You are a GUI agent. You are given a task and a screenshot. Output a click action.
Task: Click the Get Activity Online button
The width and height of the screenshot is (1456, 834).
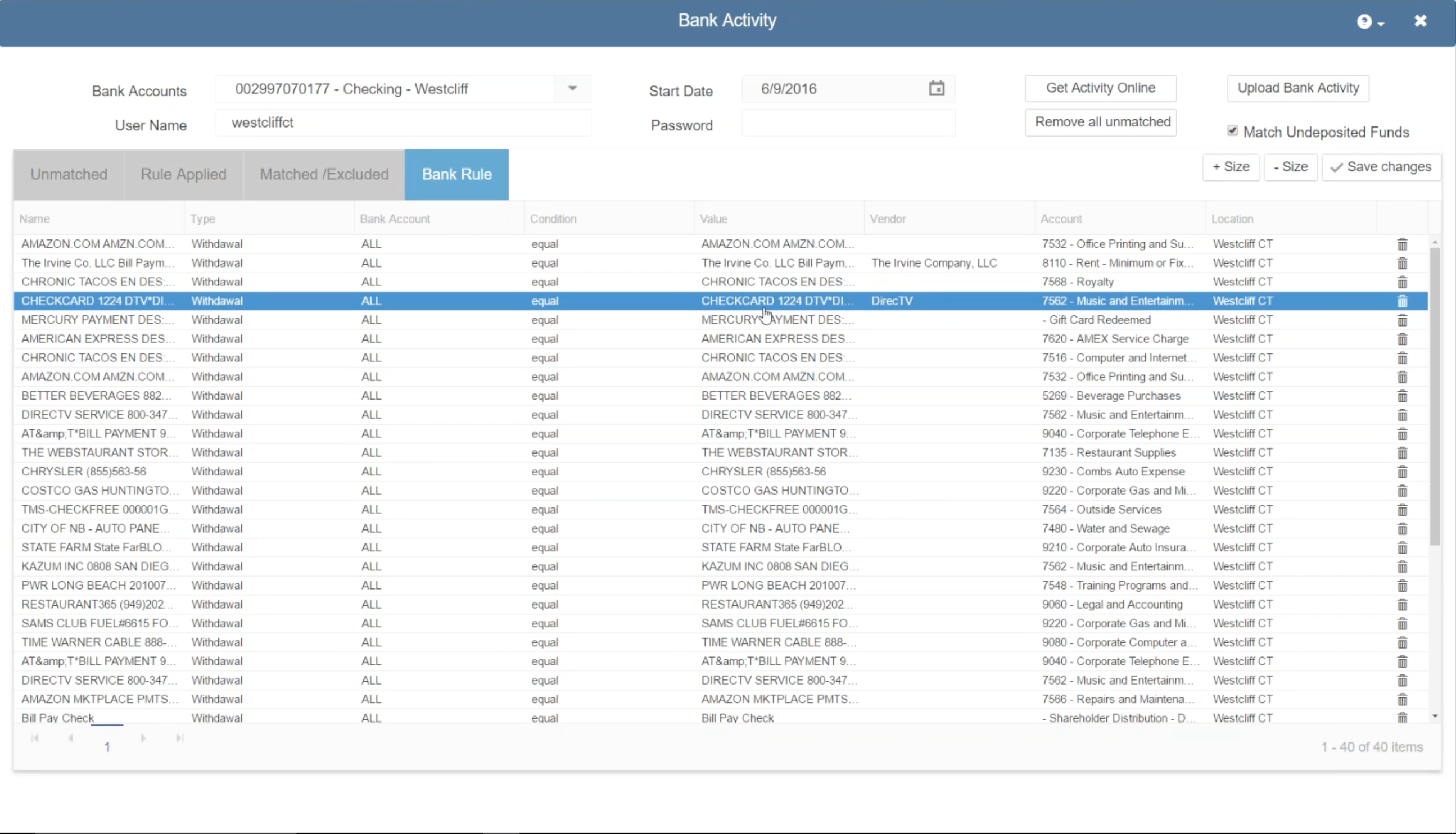coord(1100,88)
